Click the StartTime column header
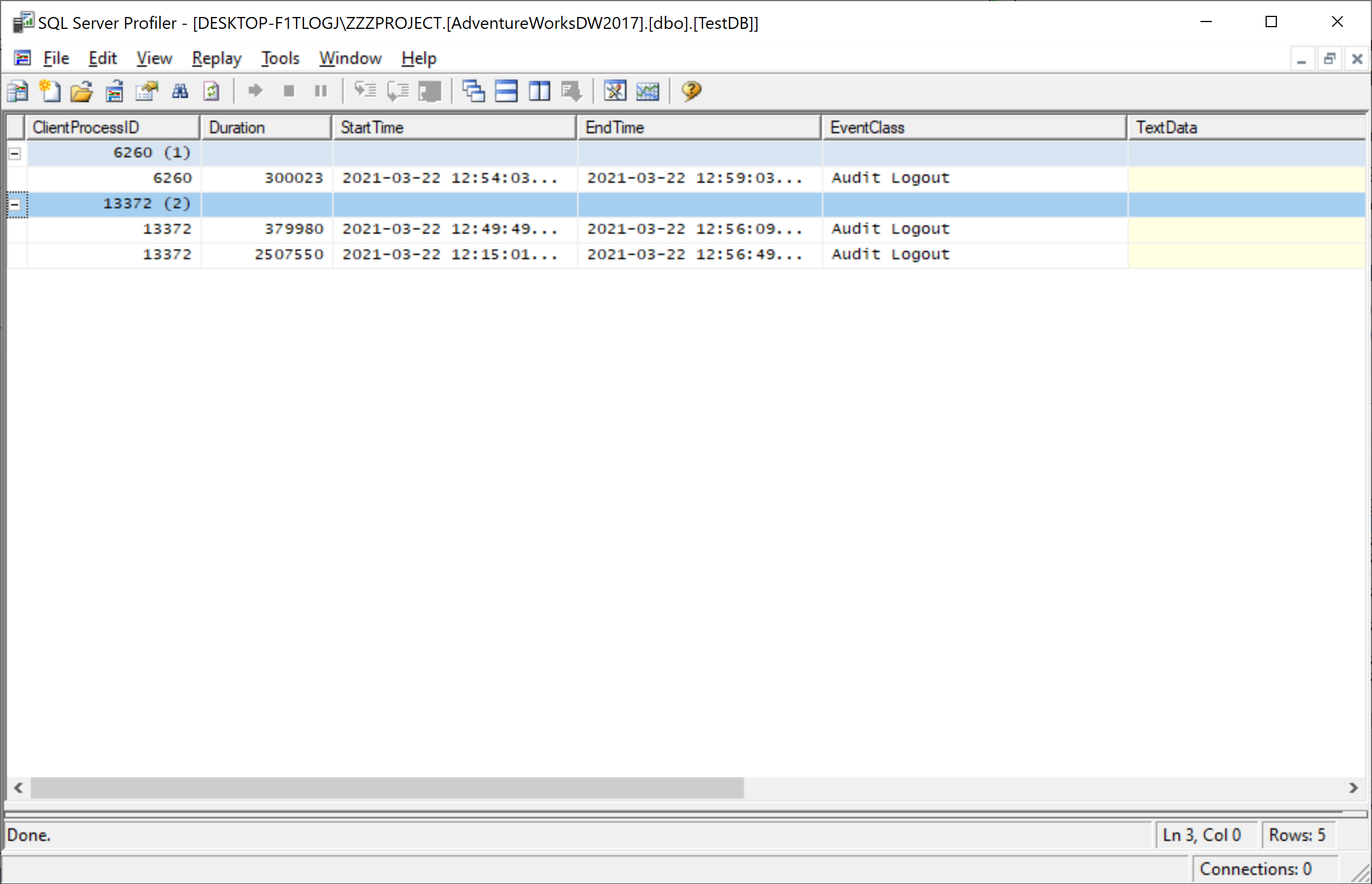Screen dimensions: 1372x884 coord(454,127)
